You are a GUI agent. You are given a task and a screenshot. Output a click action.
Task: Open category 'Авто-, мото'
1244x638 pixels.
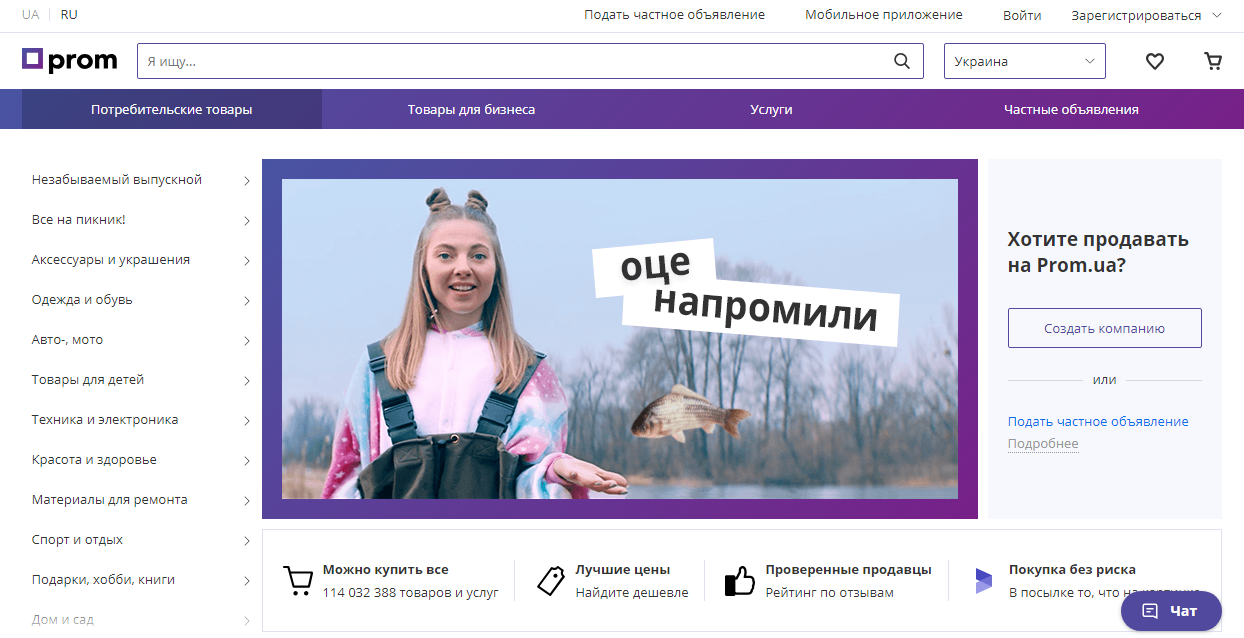(67, 340)
